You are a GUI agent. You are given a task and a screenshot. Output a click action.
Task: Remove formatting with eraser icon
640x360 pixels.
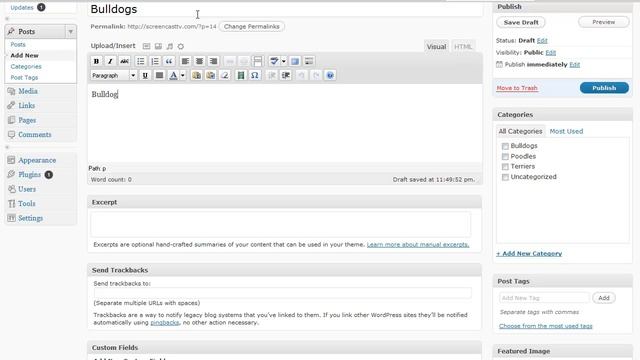pos(224,76)
